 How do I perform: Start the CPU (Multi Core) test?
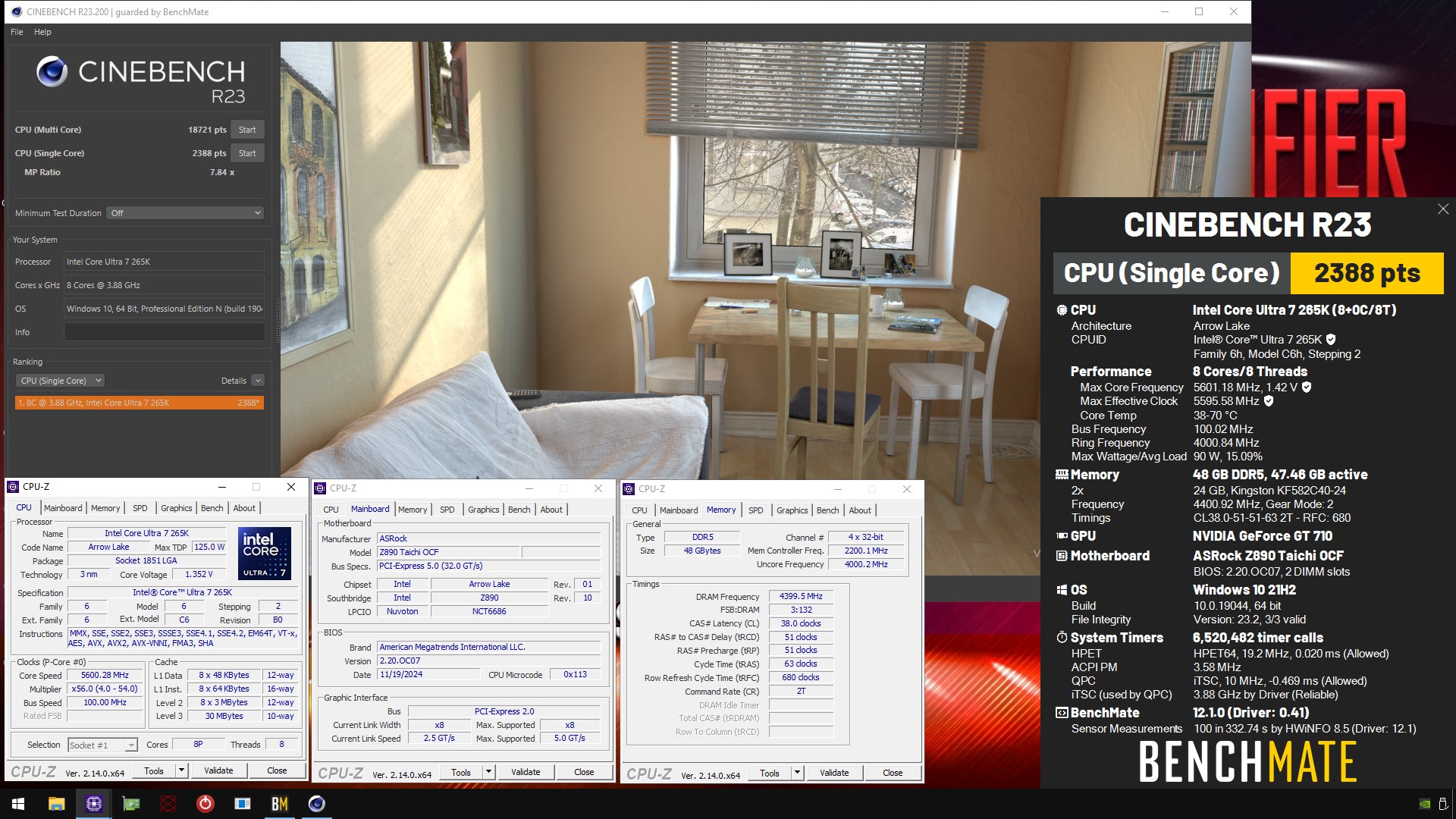(x=247, y=130)
